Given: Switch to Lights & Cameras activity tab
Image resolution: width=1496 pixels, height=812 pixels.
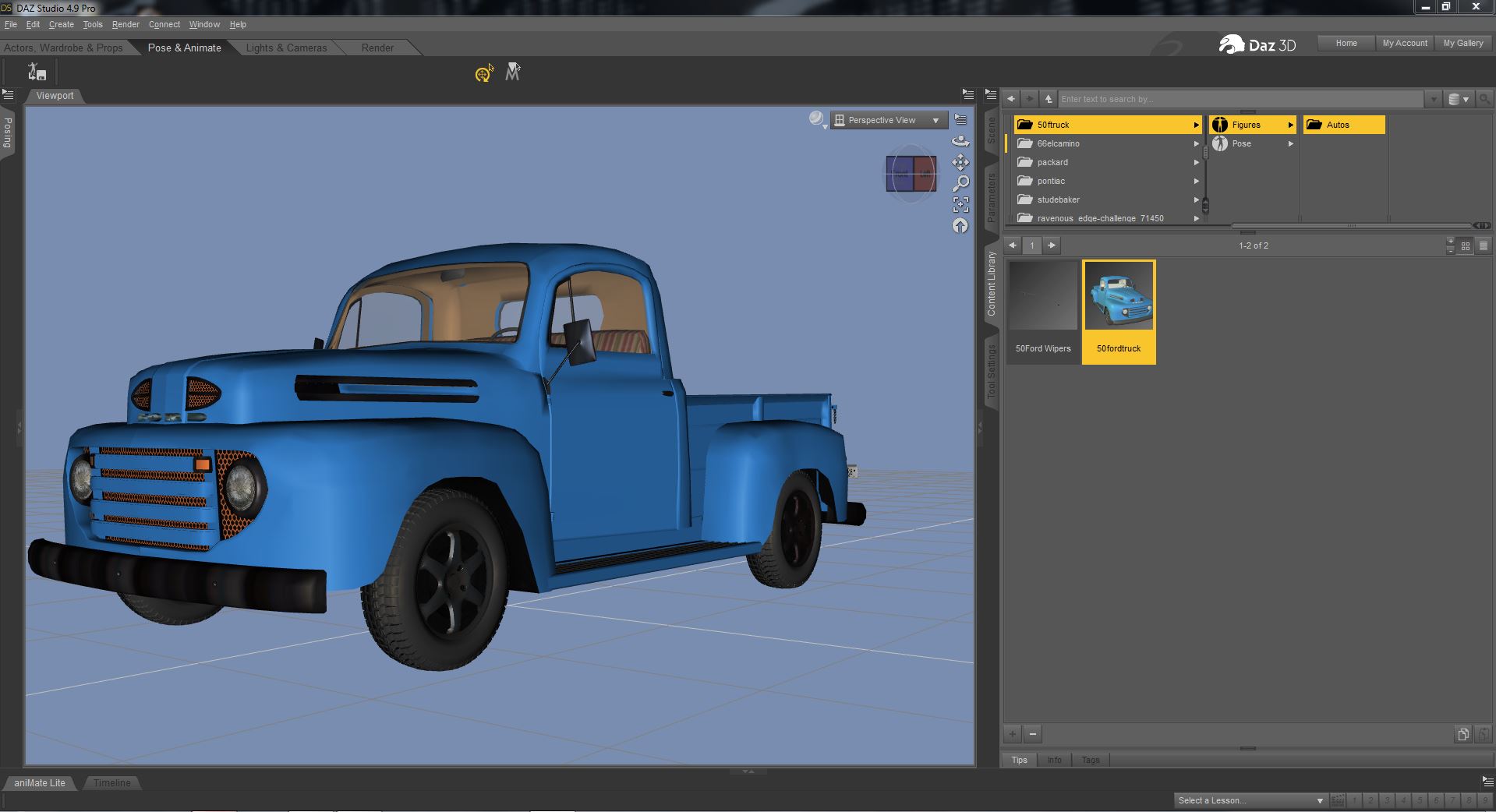Looking at the screenshot, I should (x=286, y=48).
